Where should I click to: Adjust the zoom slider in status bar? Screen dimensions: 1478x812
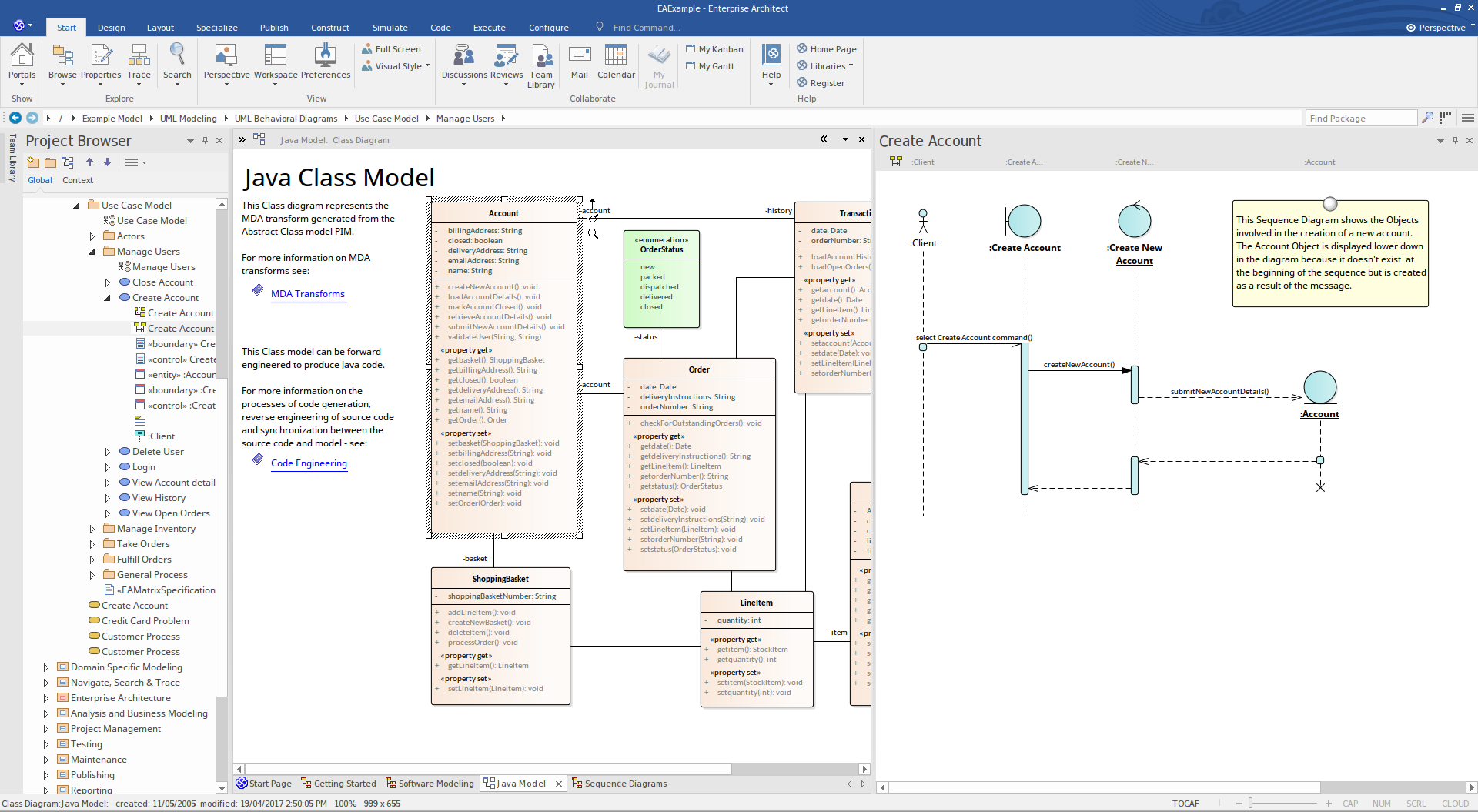(x=1251, y=804)
